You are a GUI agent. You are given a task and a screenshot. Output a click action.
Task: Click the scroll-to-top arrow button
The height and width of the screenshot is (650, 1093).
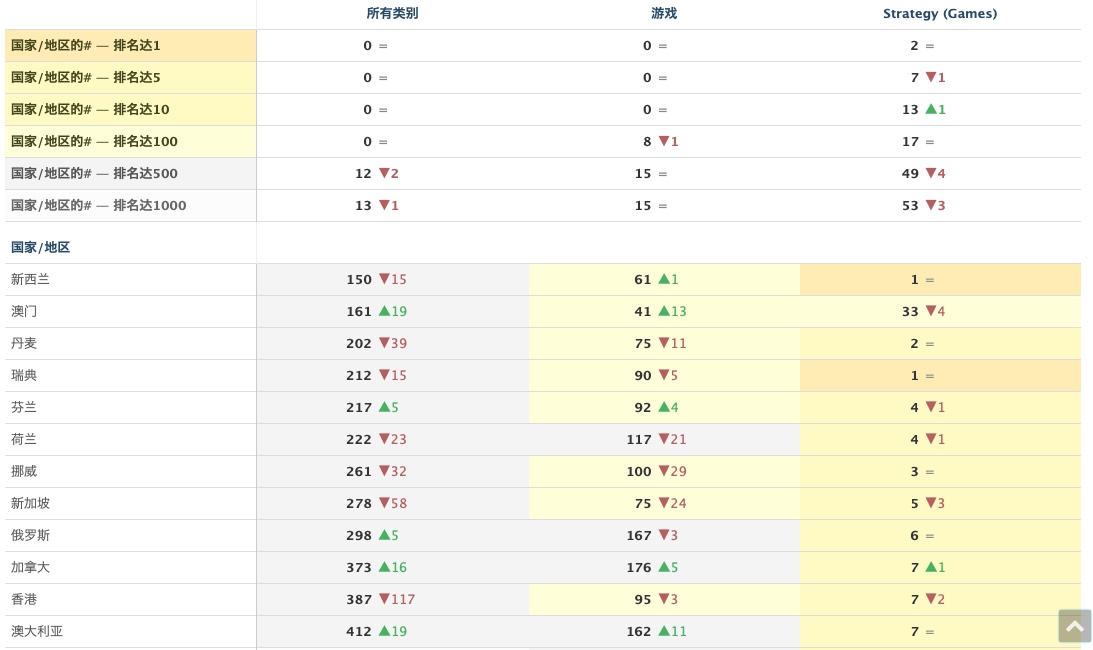(x=1075, y=626)
